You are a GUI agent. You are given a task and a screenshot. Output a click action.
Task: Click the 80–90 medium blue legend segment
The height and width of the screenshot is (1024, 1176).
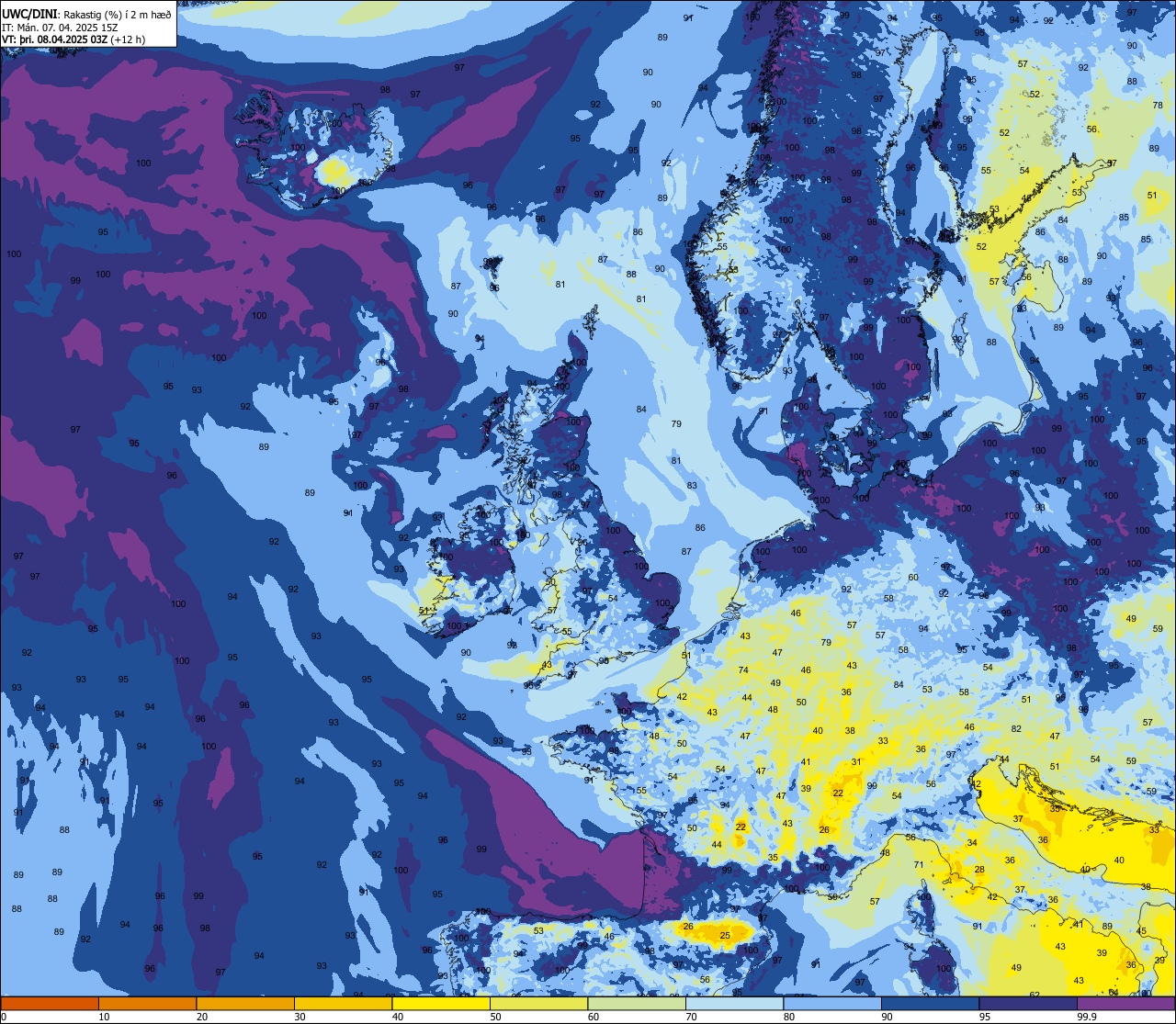click(832, 1003)
